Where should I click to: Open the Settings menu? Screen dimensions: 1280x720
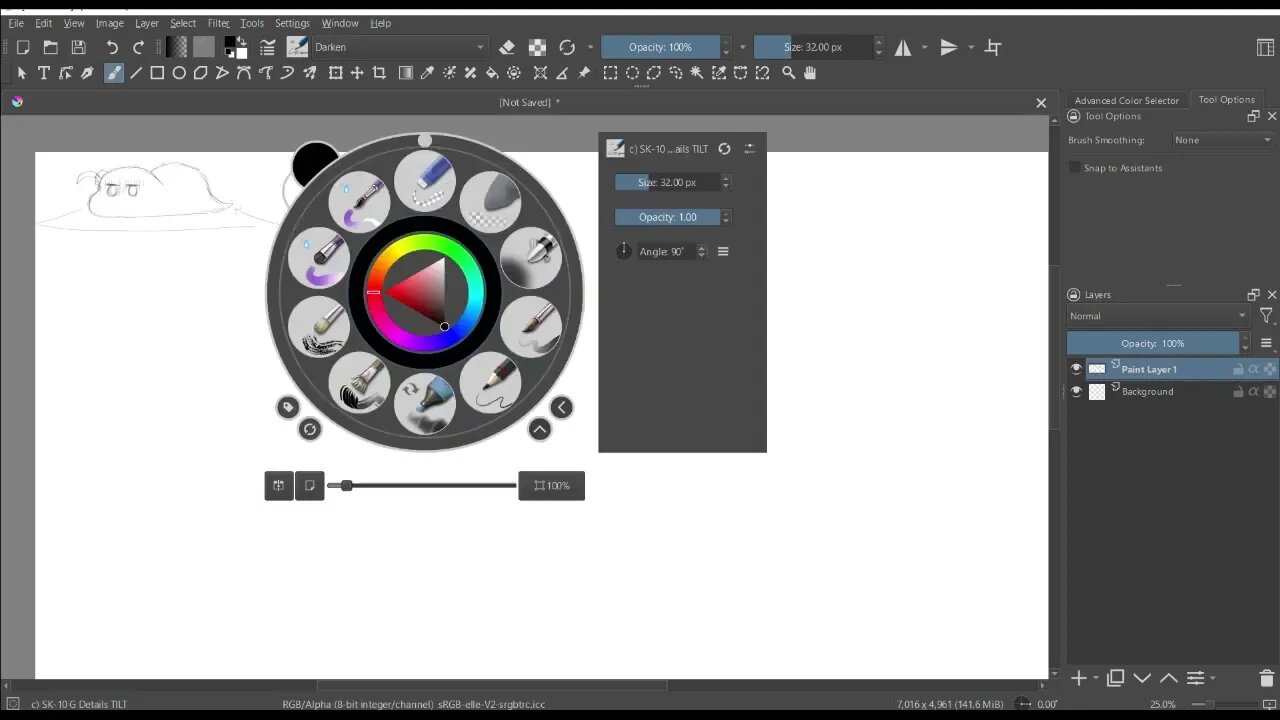tap(292, 23)
